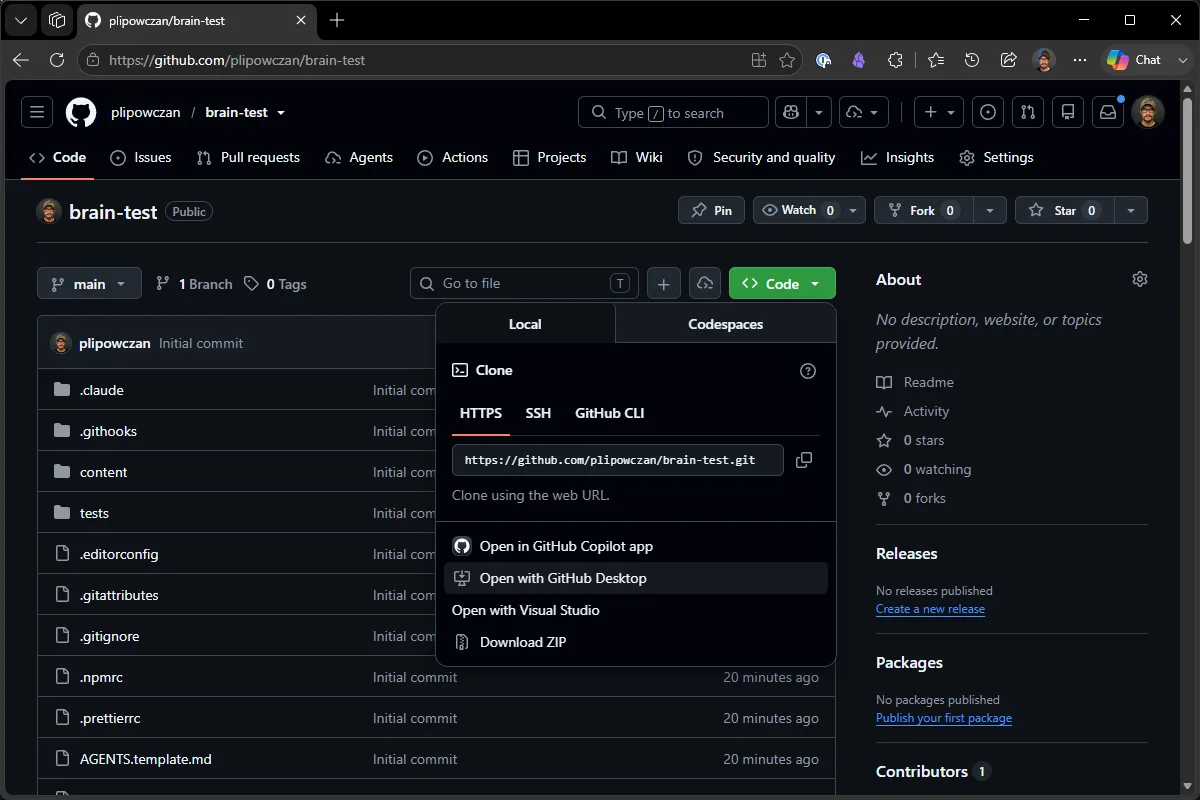Image resolution: width=1200 pixels, height=800 pixels.
Task: Open the tests folder
Action: 94,513
